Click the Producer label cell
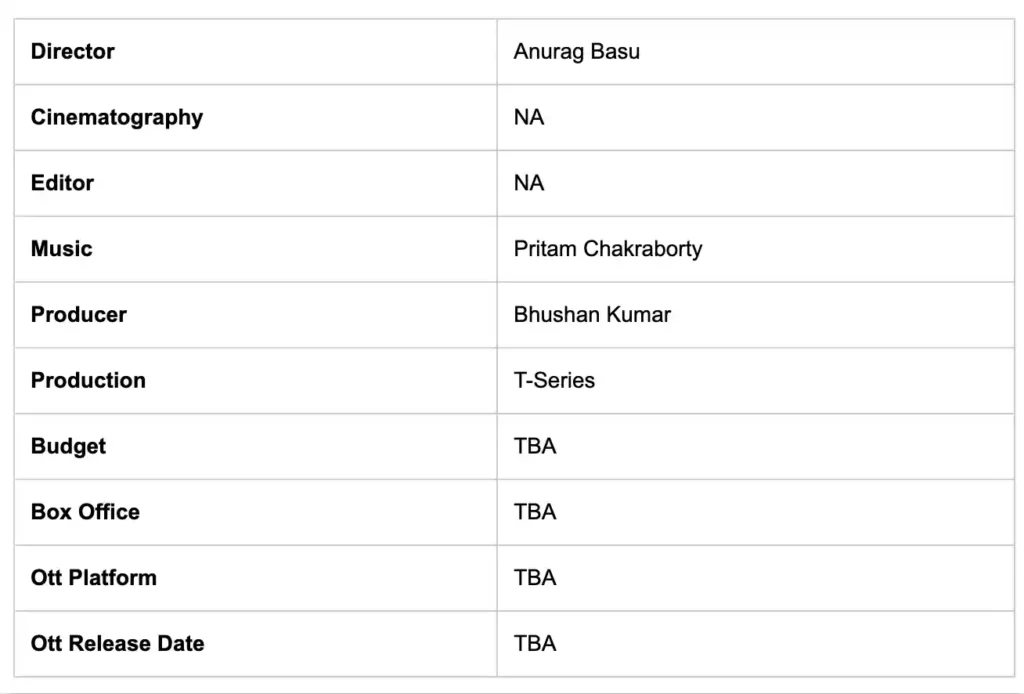 [x=78, y=314]
